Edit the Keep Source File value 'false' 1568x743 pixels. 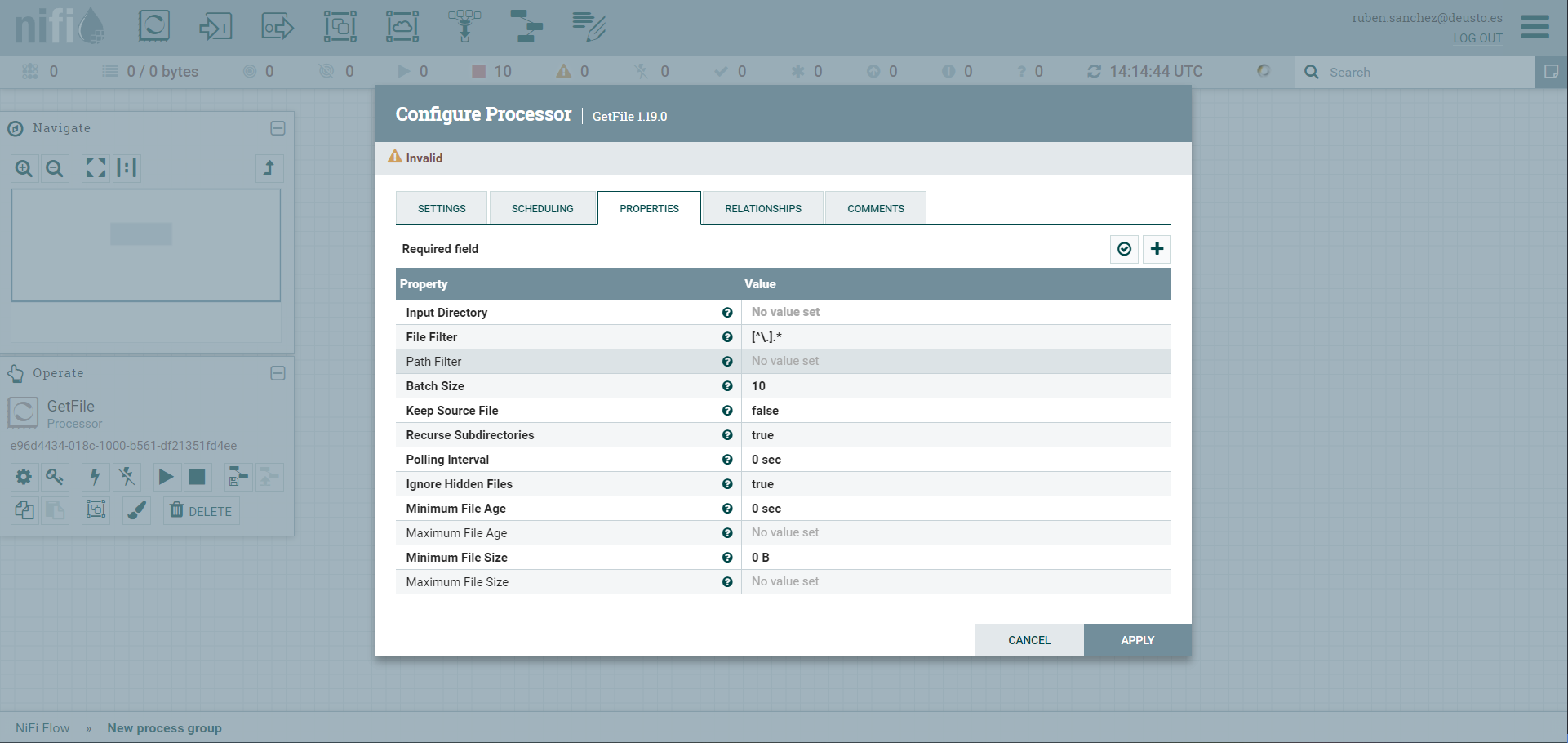pos(913,411)
